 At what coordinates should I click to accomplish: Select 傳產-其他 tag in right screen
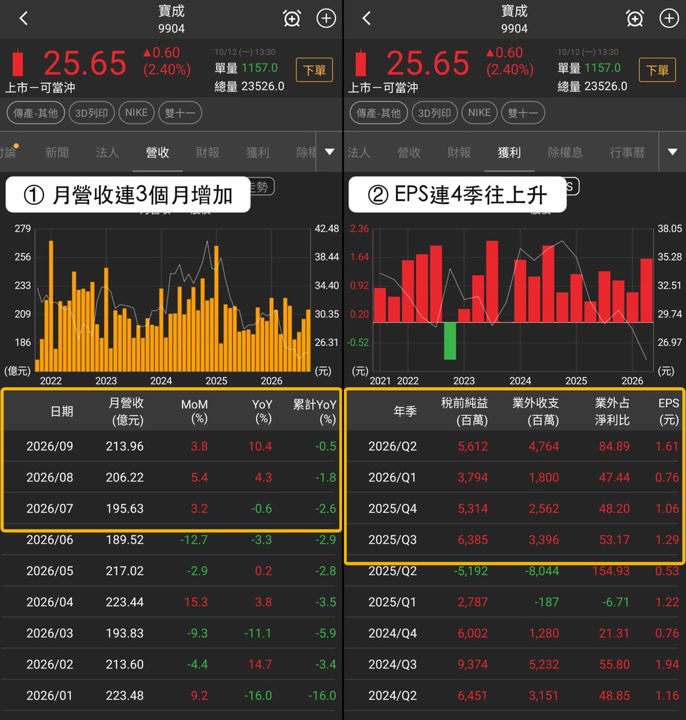click(379, 113)
